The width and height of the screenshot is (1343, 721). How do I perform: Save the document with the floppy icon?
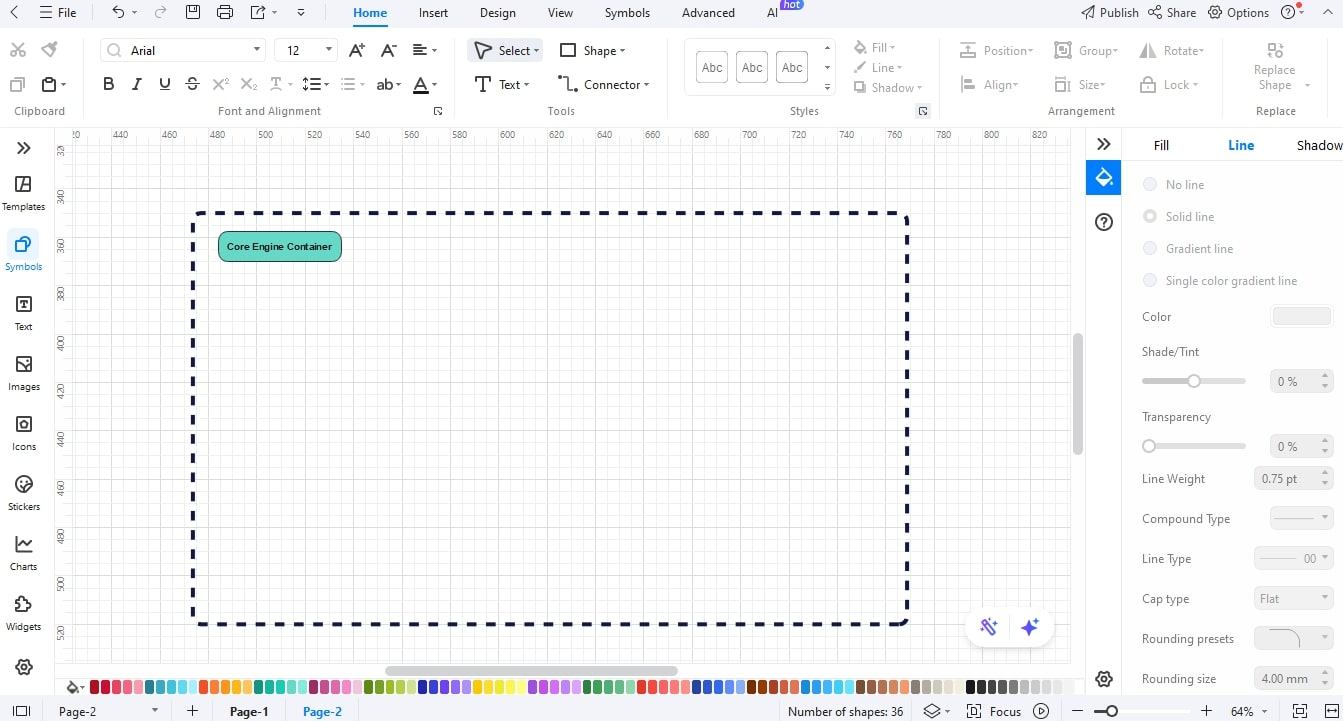point(193,13)
